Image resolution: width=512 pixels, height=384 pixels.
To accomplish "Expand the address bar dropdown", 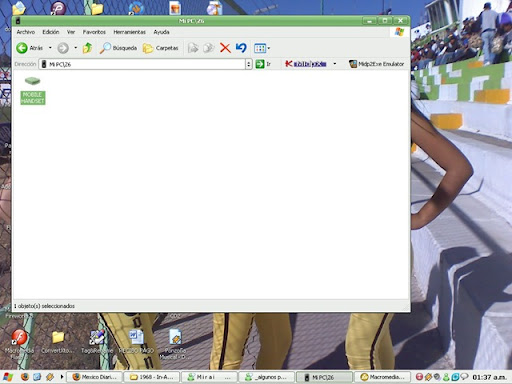I will (248, 64).
